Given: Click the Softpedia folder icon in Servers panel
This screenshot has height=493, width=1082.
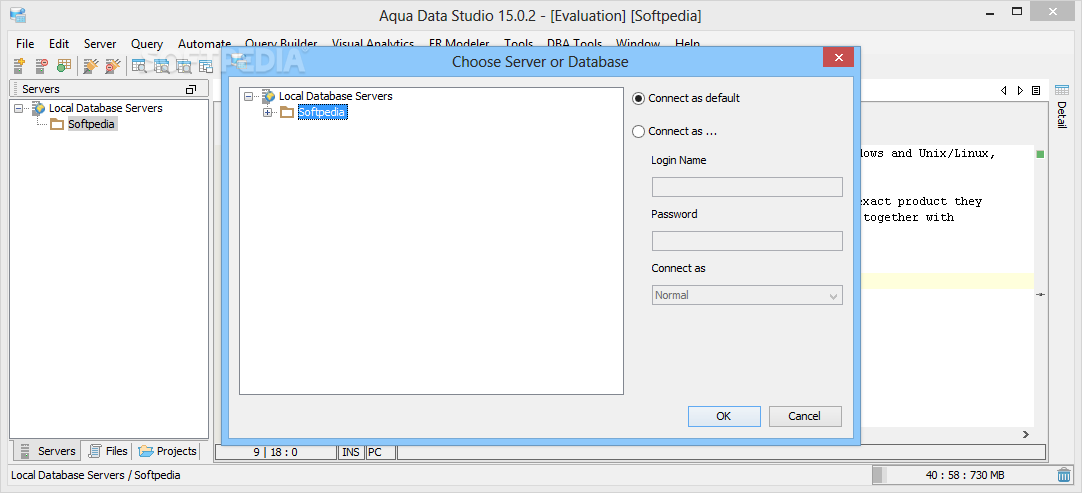Looking at the screenshot, I should click(x=57, y=124).
